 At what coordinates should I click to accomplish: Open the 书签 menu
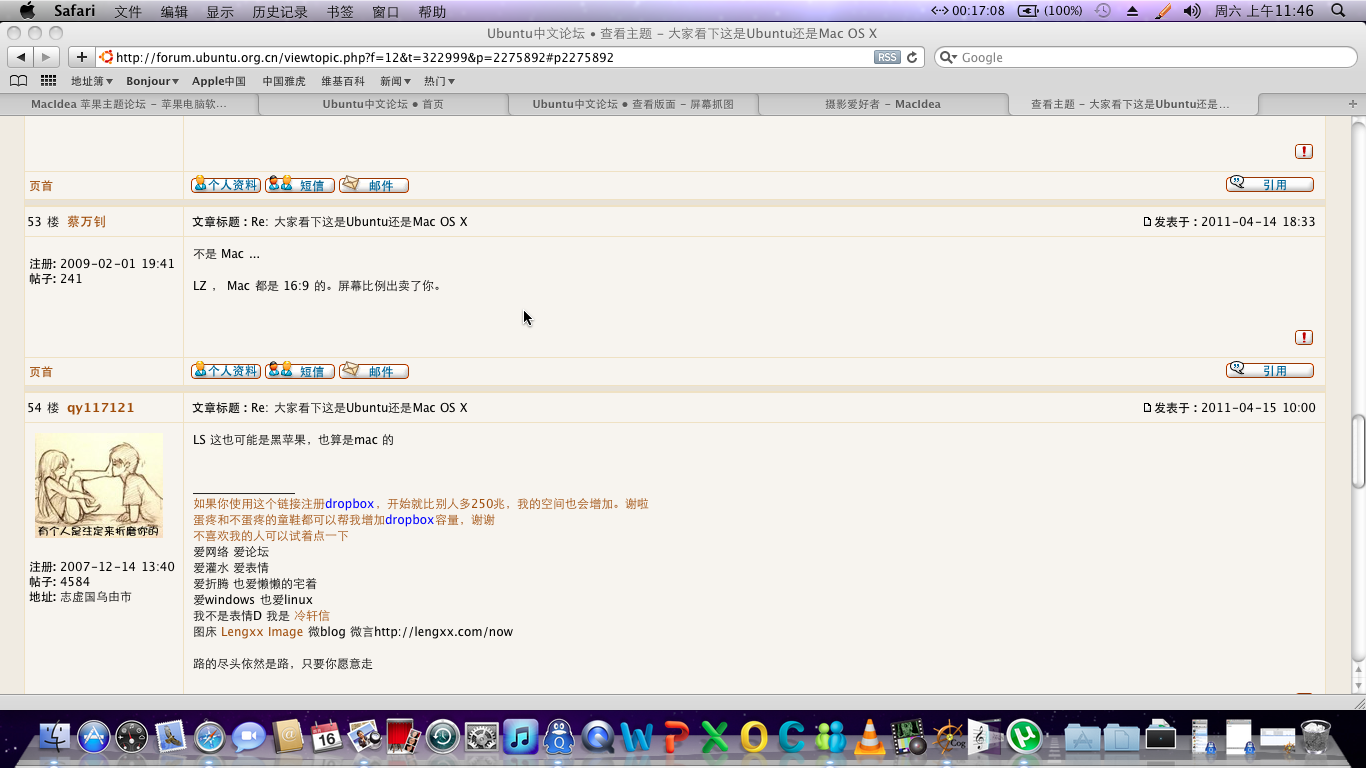[340, 11]
